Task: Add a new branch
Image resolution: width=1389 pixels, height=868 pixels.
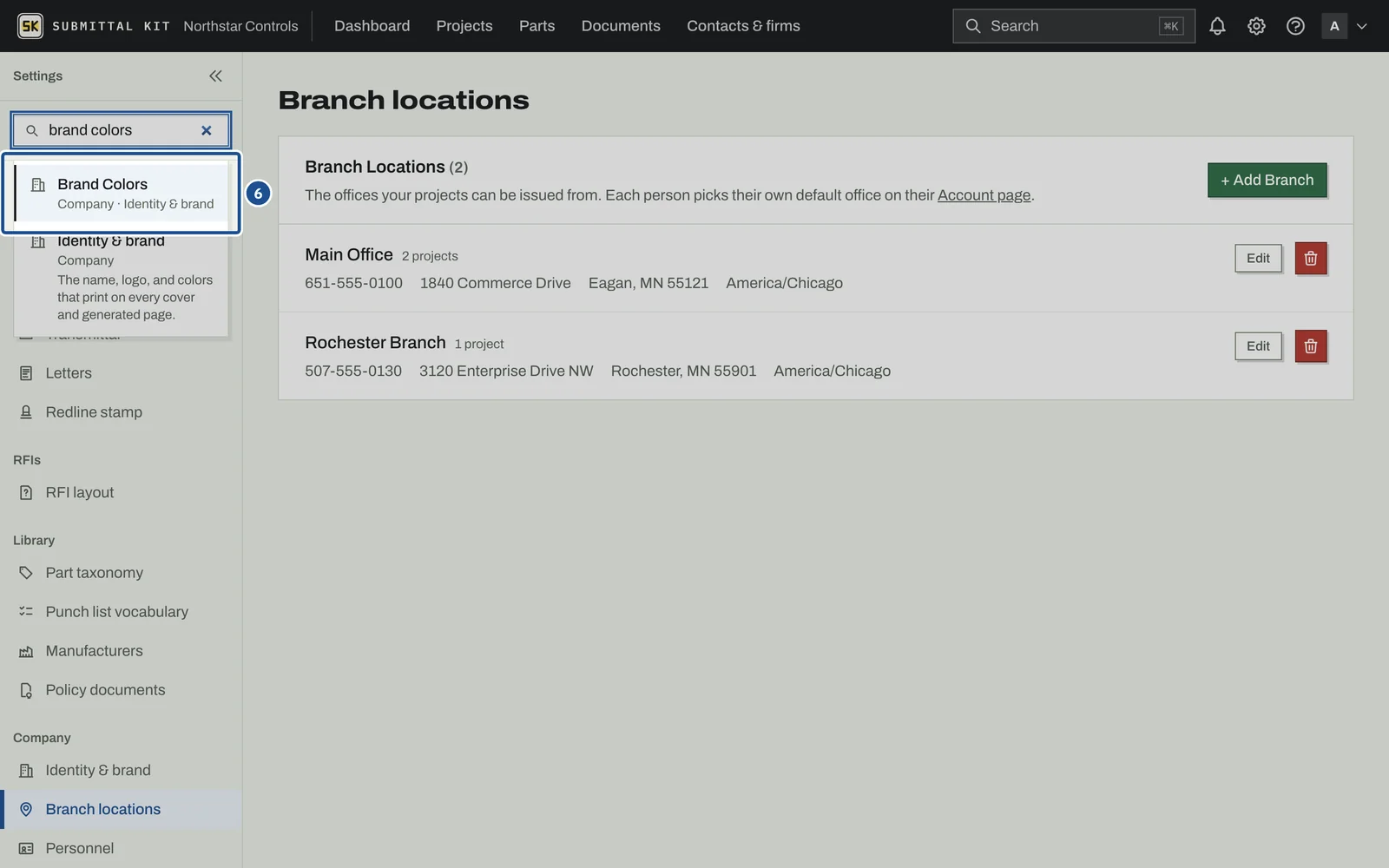Action: [x=1267, y=181]
